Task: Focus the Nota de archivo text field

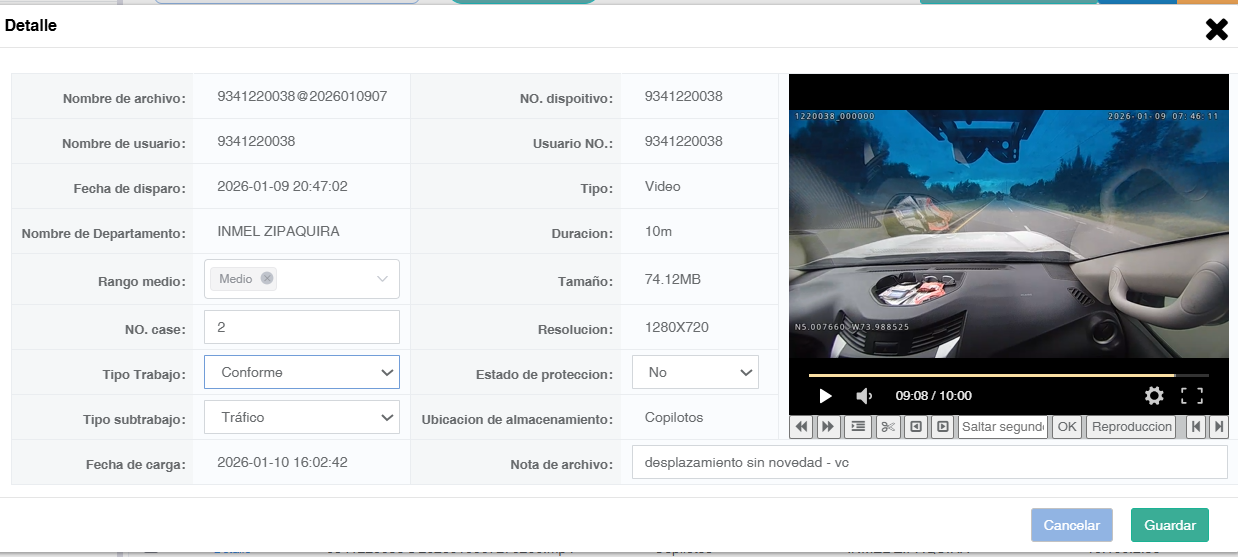Action: click(929, 462)
